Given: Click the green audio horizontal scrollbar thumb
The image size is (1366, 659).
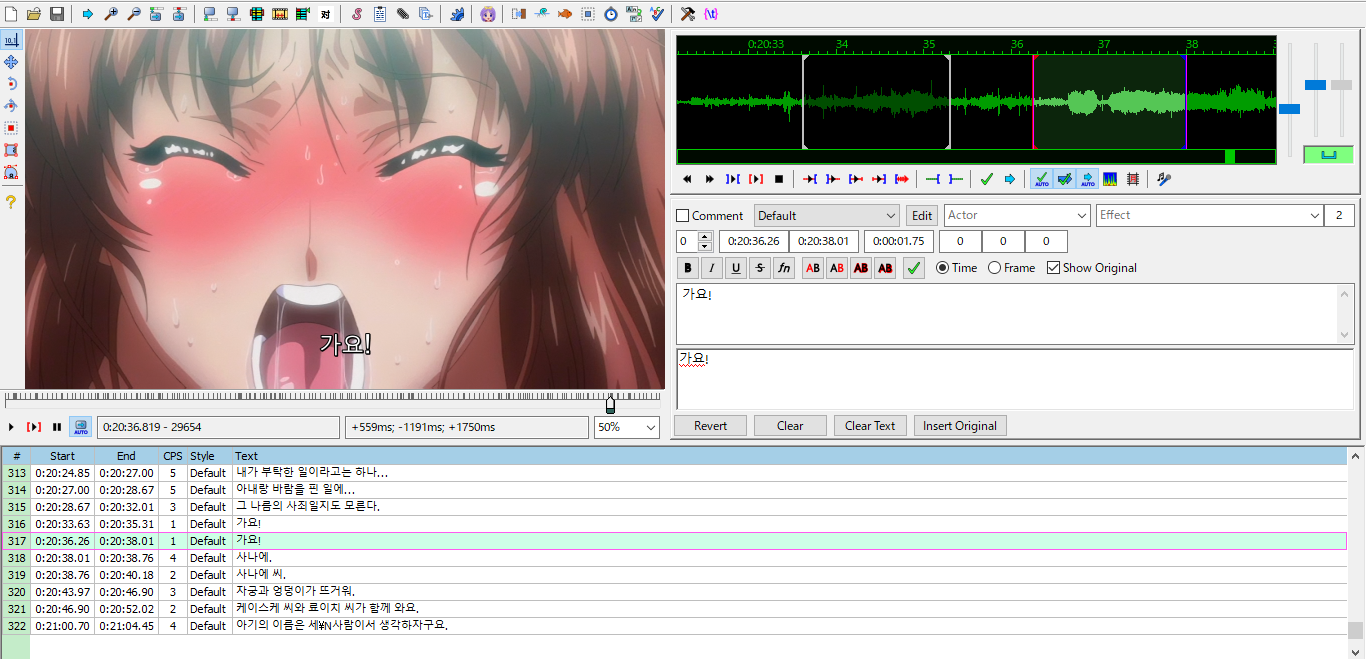Looking at the screenshot, I should coord(1230,156).
